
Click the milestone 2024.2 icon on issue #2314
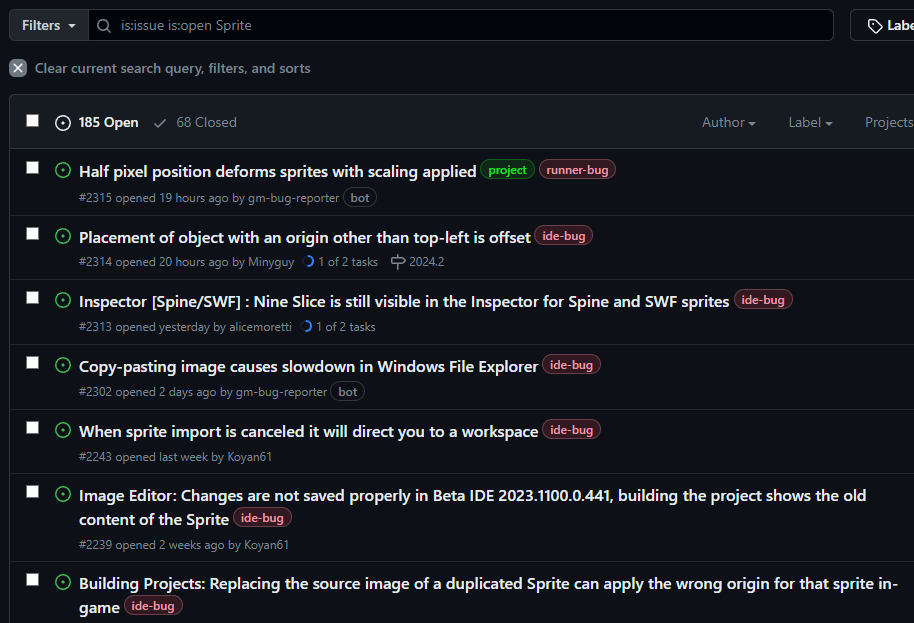[x=398, y=262]
